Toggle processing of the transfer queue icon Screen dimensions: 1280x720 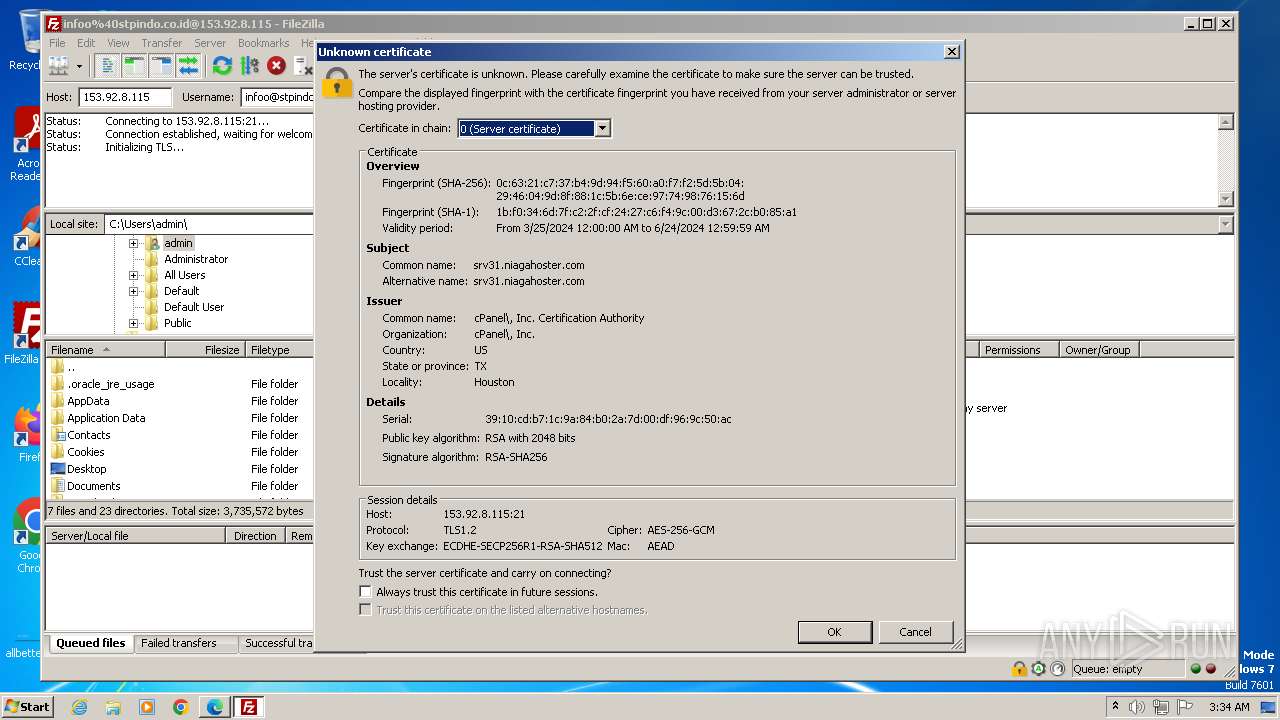click(249, 66)
